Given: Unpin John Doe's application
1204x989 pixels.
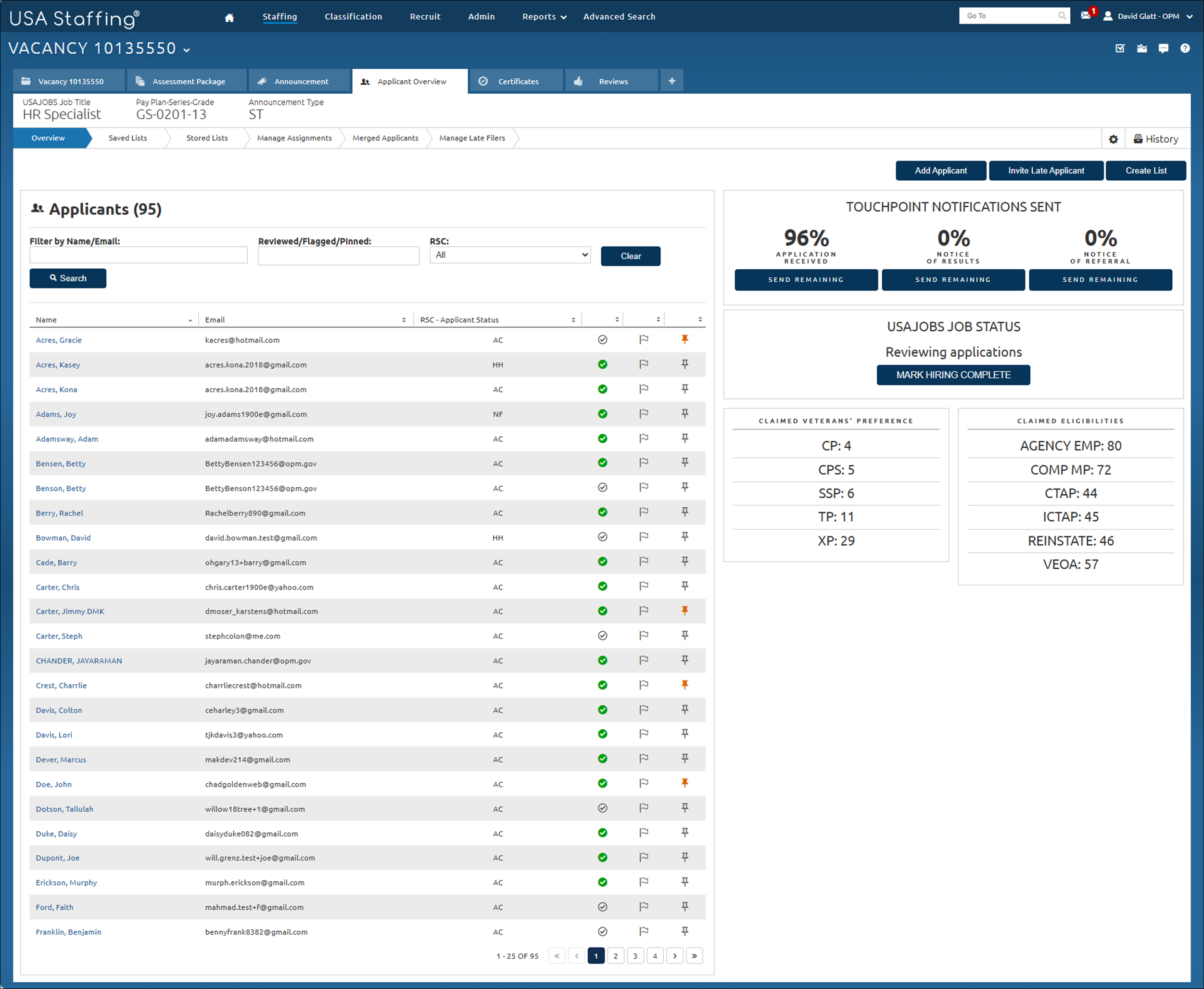Looking at the screenshot, I should pyautogui.click(x=684, y=783).
